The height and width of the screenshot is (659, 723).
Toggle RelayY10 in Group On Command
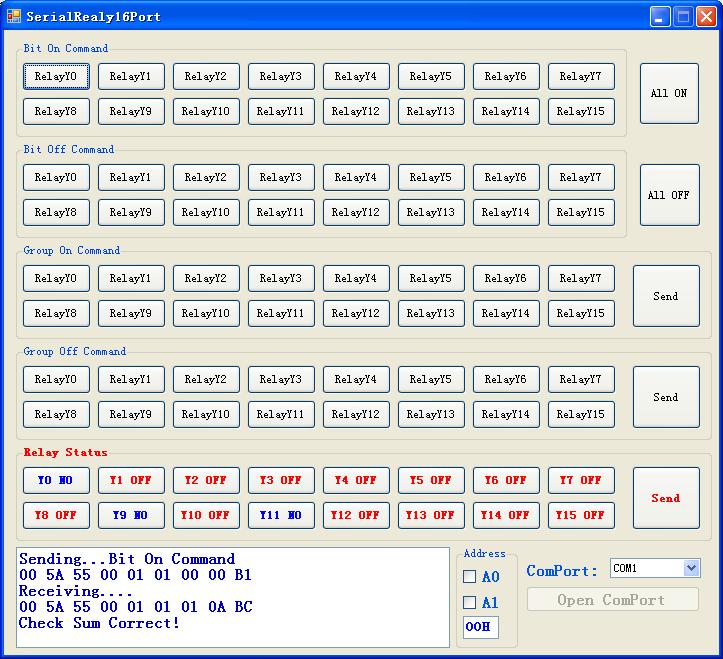click(206, 313)
